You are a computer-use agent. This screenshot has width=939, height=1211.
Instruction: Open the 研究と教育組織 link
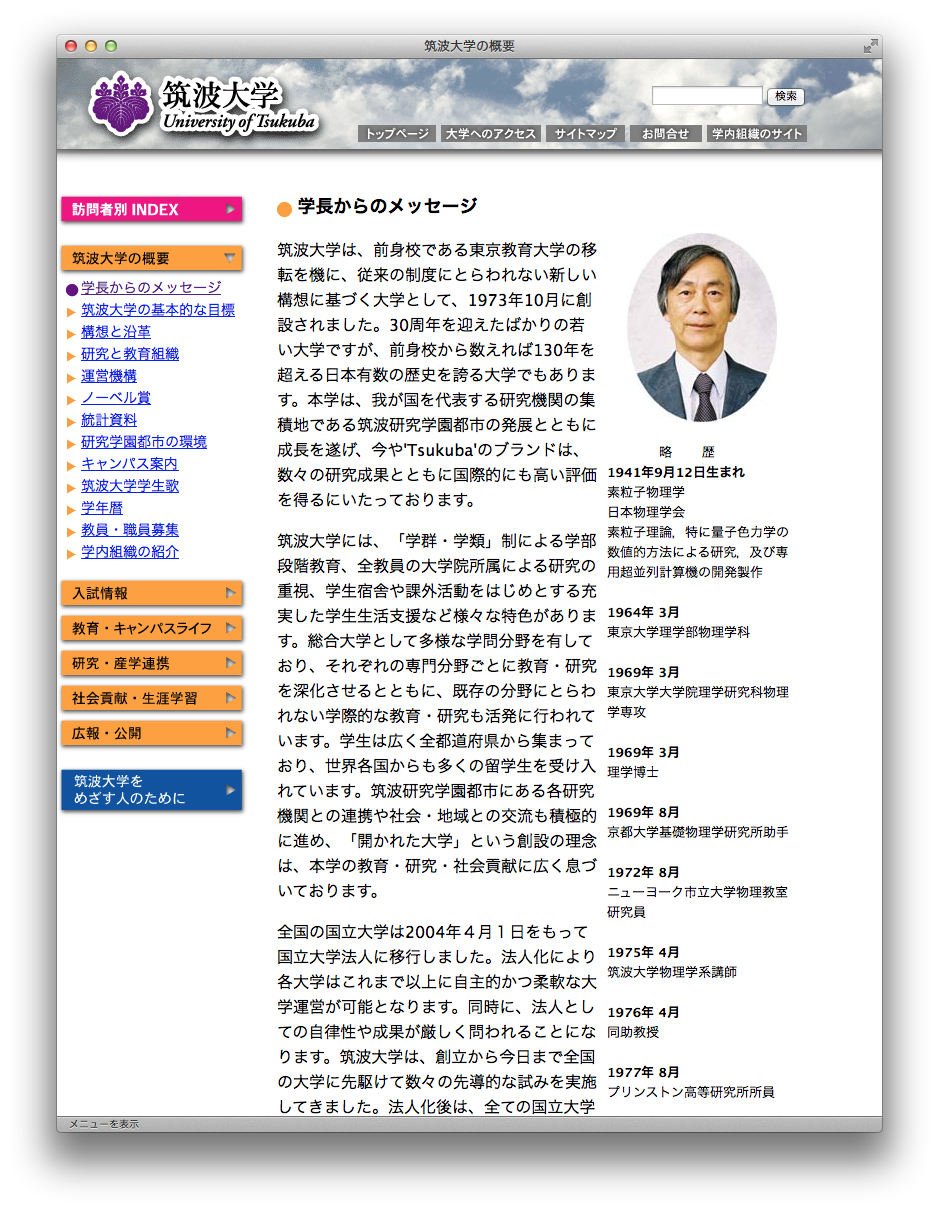coord(130,354)
